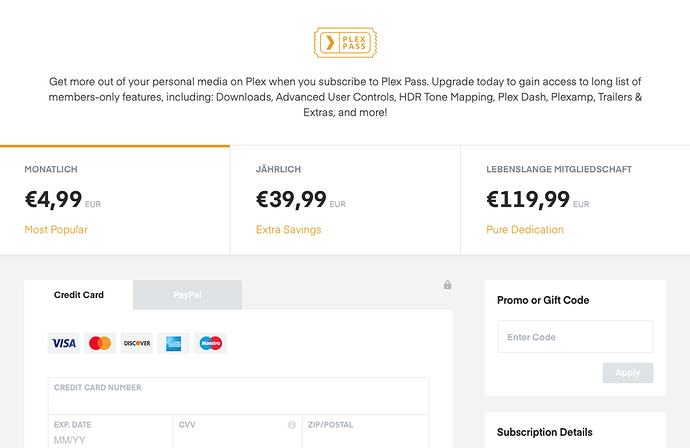Click the expiration date MM/YY field
The image size is (690, 448).
tap(110, 438)
